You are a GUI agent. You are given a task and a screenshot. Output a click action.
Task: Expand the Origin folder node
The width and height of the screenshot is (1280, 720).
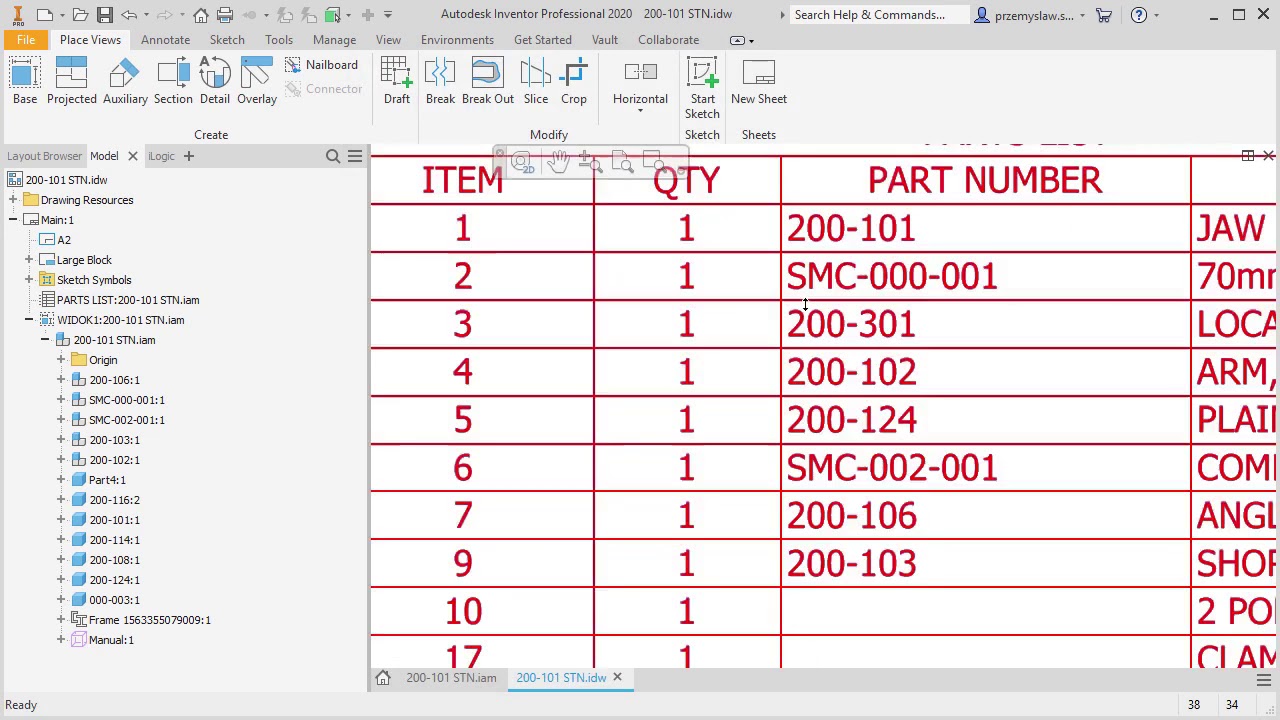click(x=61, y=360)
